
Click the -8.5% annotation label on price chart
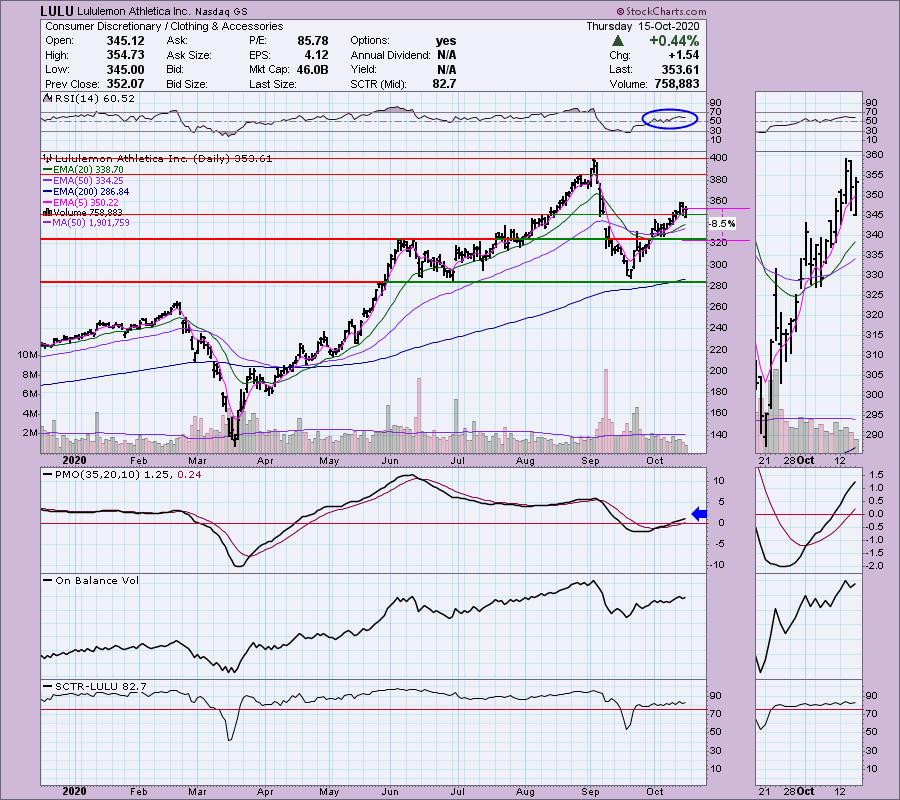coord(723,224)
